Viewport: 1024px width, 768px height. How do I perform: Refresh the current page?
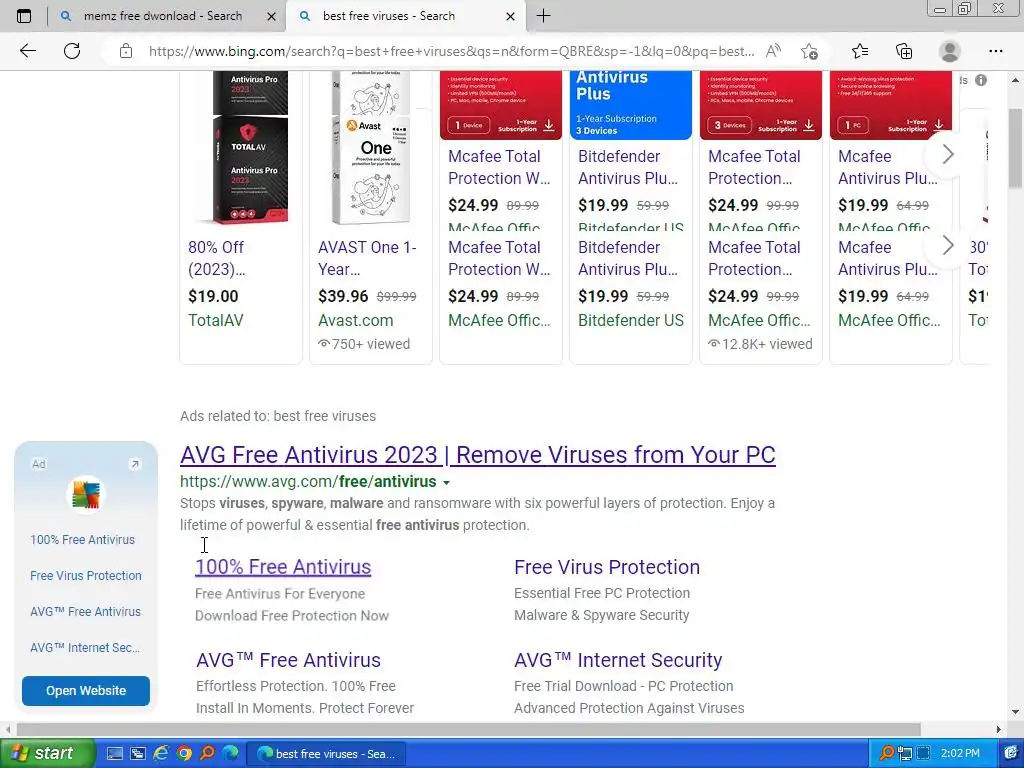[72, 51]
